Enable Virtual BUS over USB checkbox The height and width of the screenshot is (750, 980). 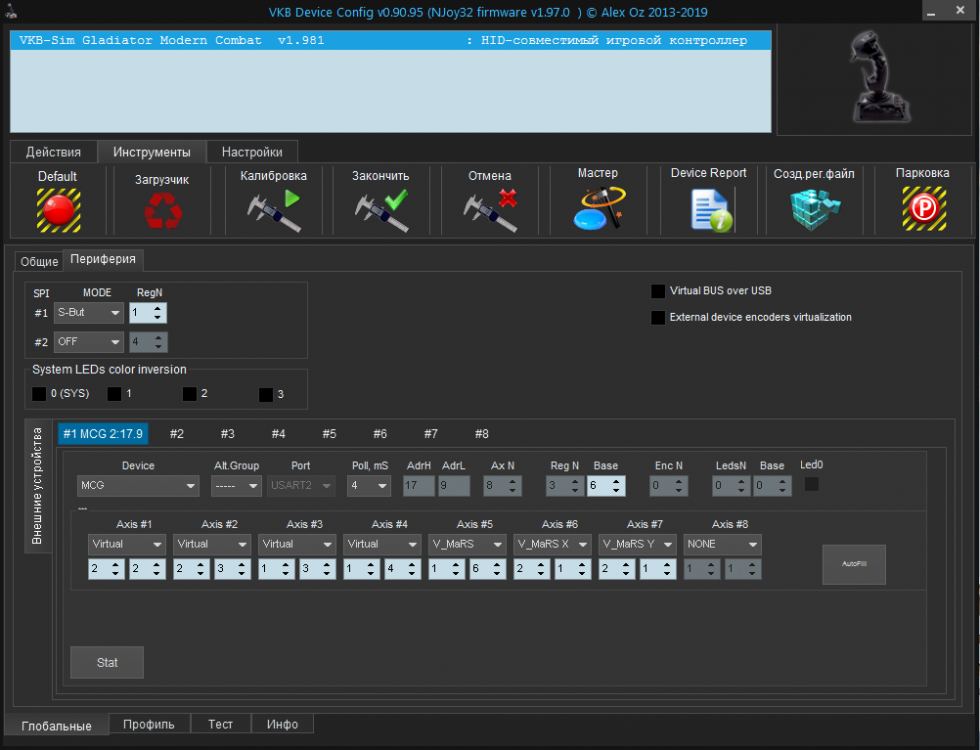[x=658, y=291]
